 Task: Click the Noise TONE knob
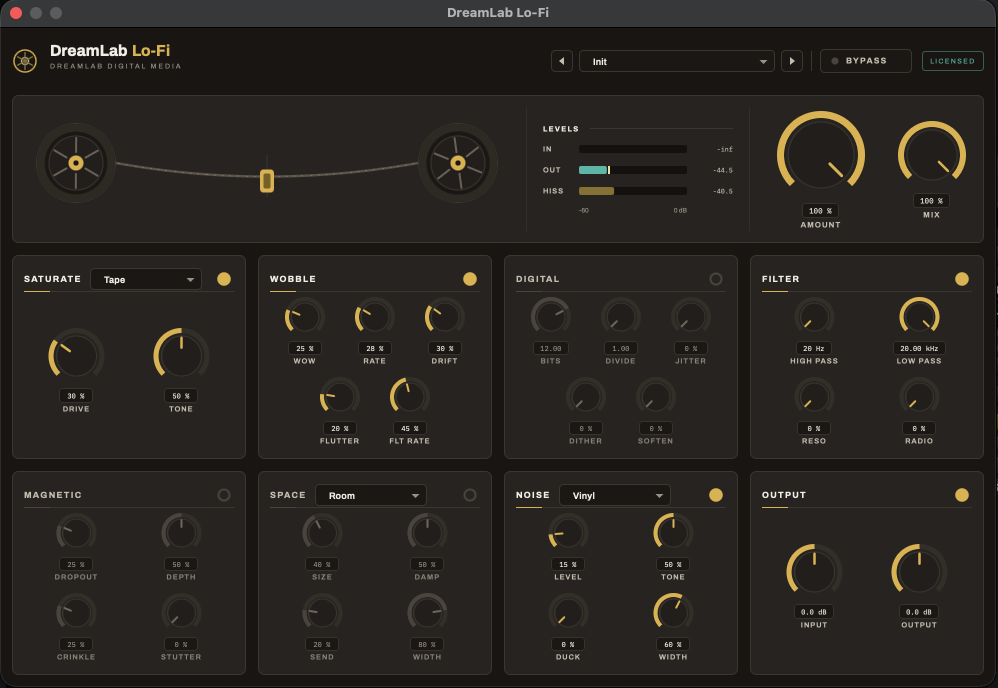pos(673,533)
